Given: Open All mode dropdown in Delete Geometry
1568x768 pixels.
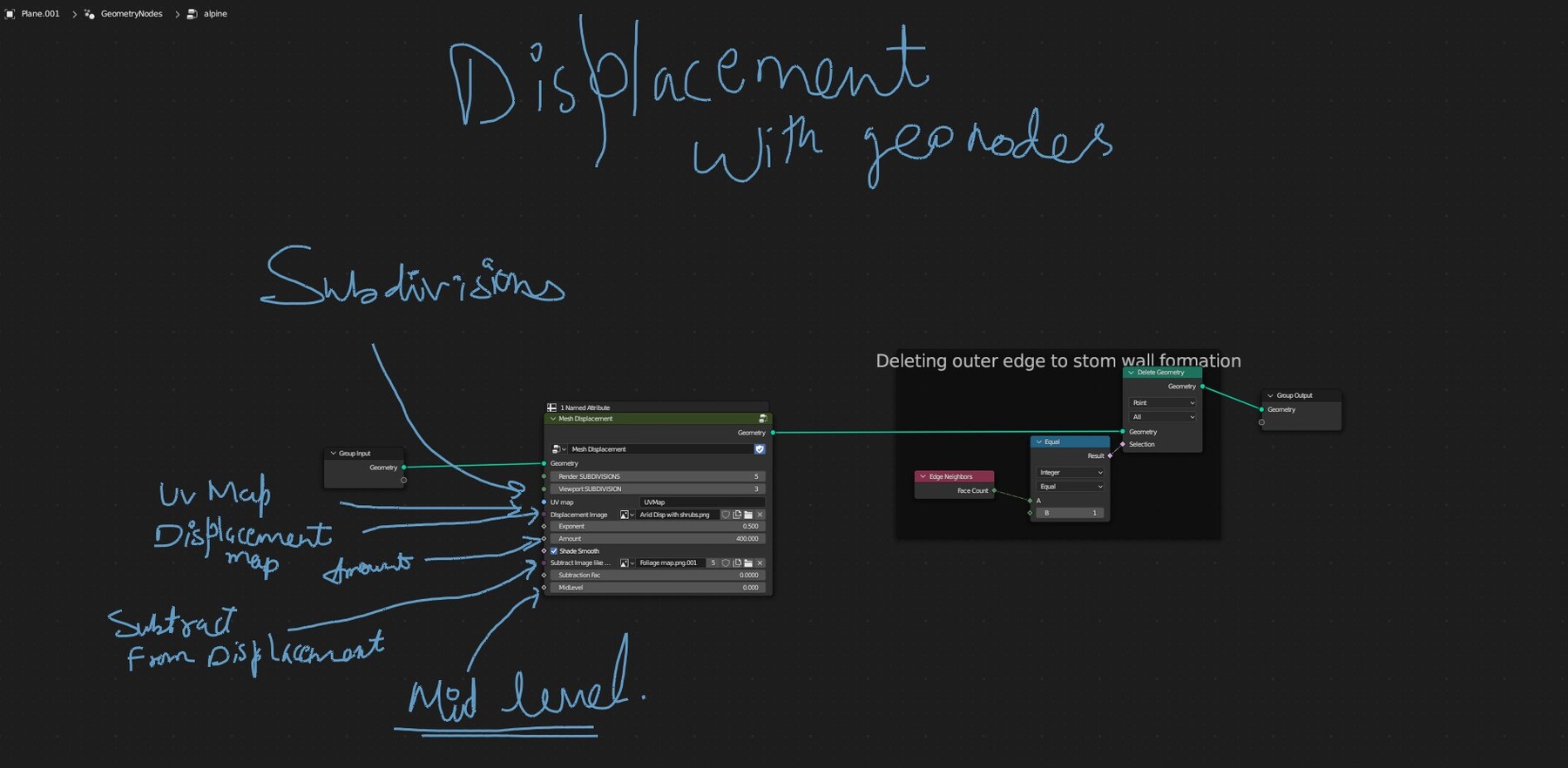Looking at the screenshot, I should 1163,417.
